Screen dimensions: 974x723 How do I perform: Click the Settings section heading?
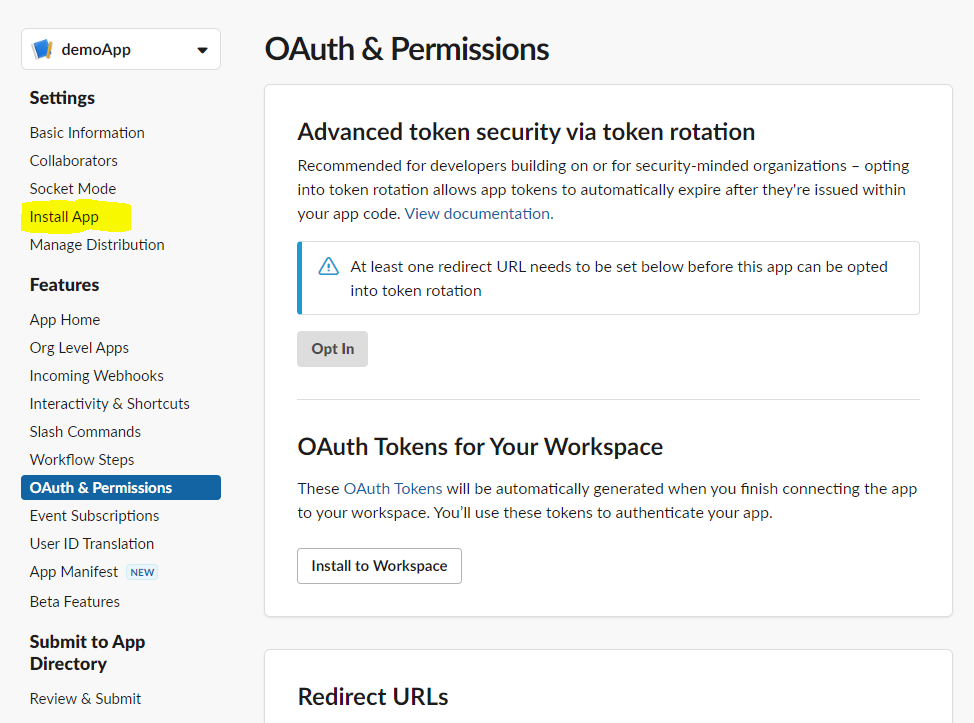tap(62, 98)
